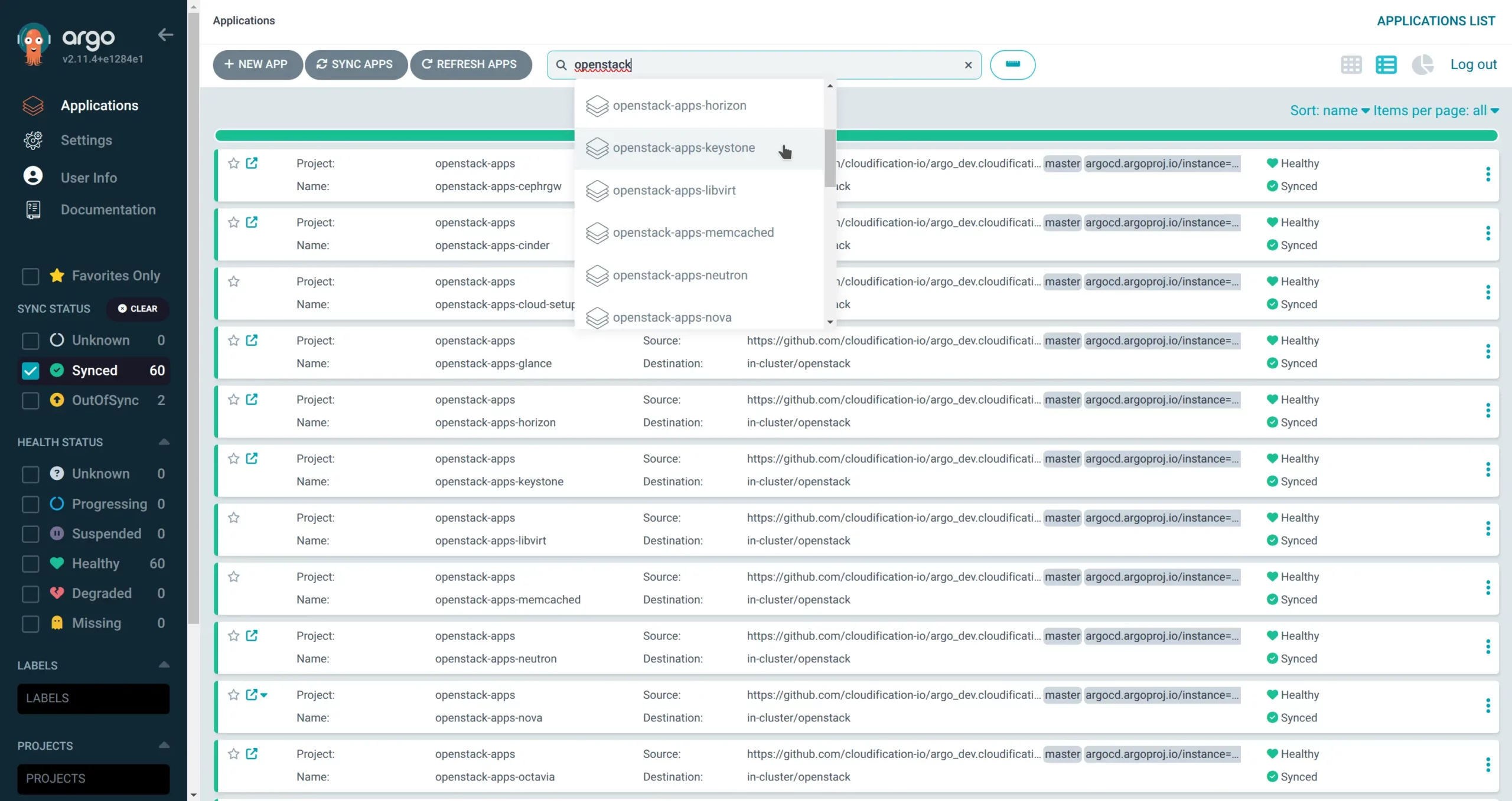This screenshot has width=1512, height=801.
Task: Open actions menu for openstack-apps-libvirt row
Action: click(x=1488, y=529)
